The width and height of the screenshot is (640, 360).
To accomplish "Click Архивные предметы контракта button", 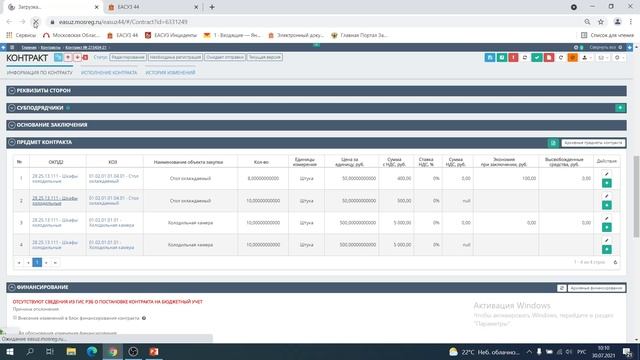I will tap(593, 143).
